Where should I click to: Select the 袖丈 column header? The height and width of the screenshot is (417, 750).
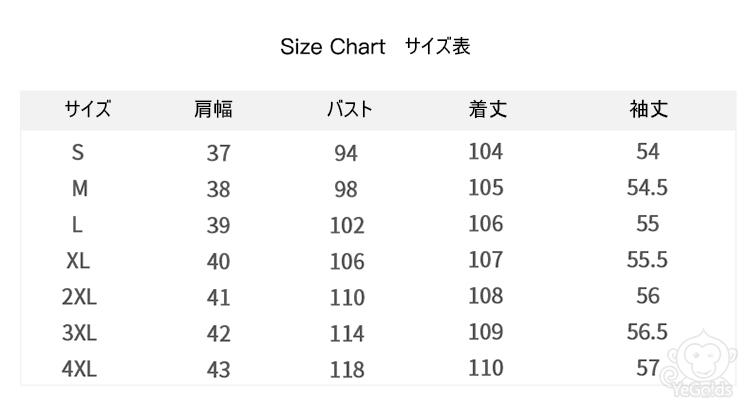point(648,109)
